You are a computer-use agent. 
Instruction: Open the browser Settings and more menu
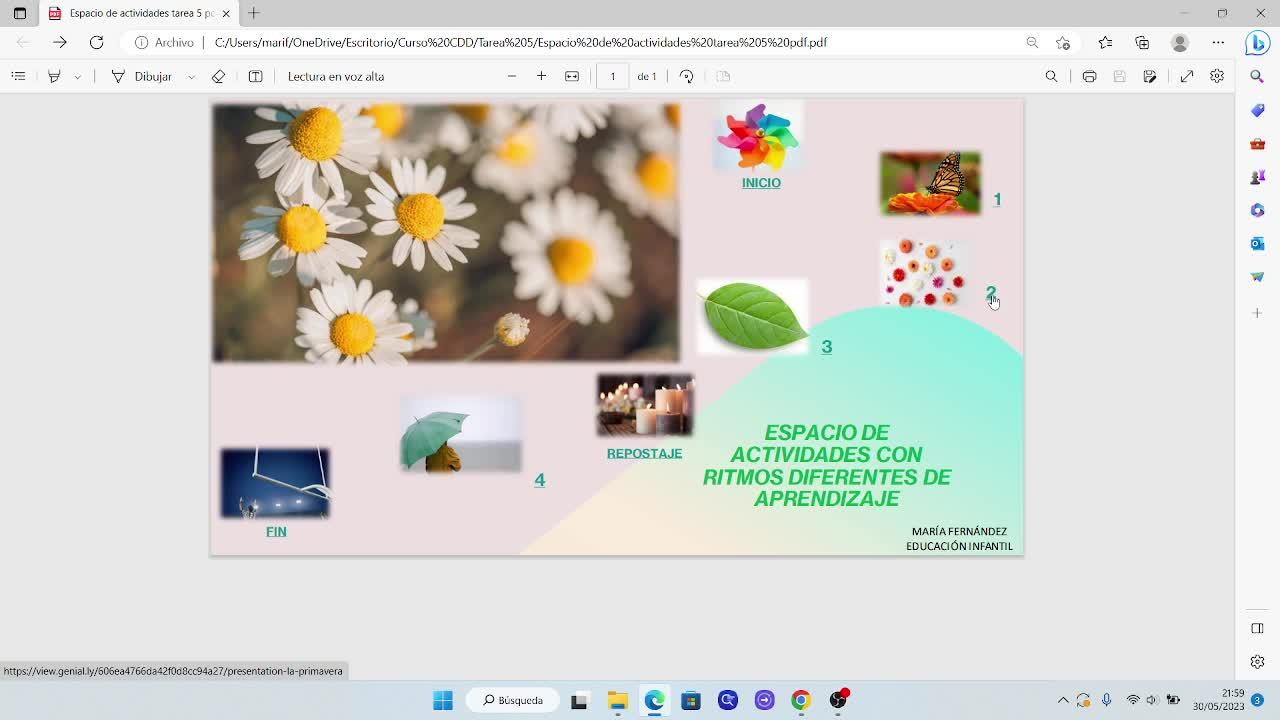pos(1218,42)
